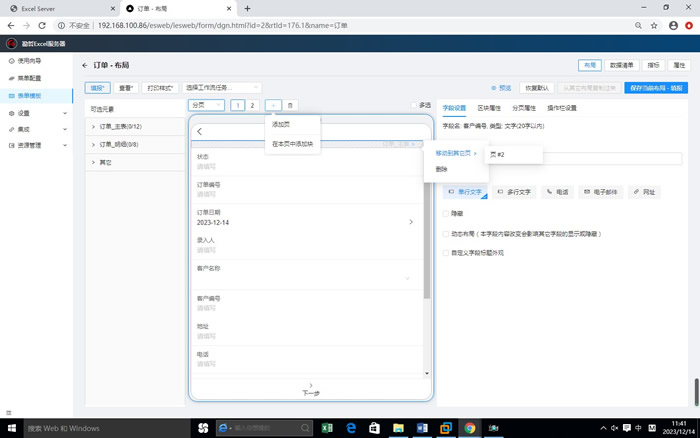Switch to the 区块属性 tab

[489, 107]
